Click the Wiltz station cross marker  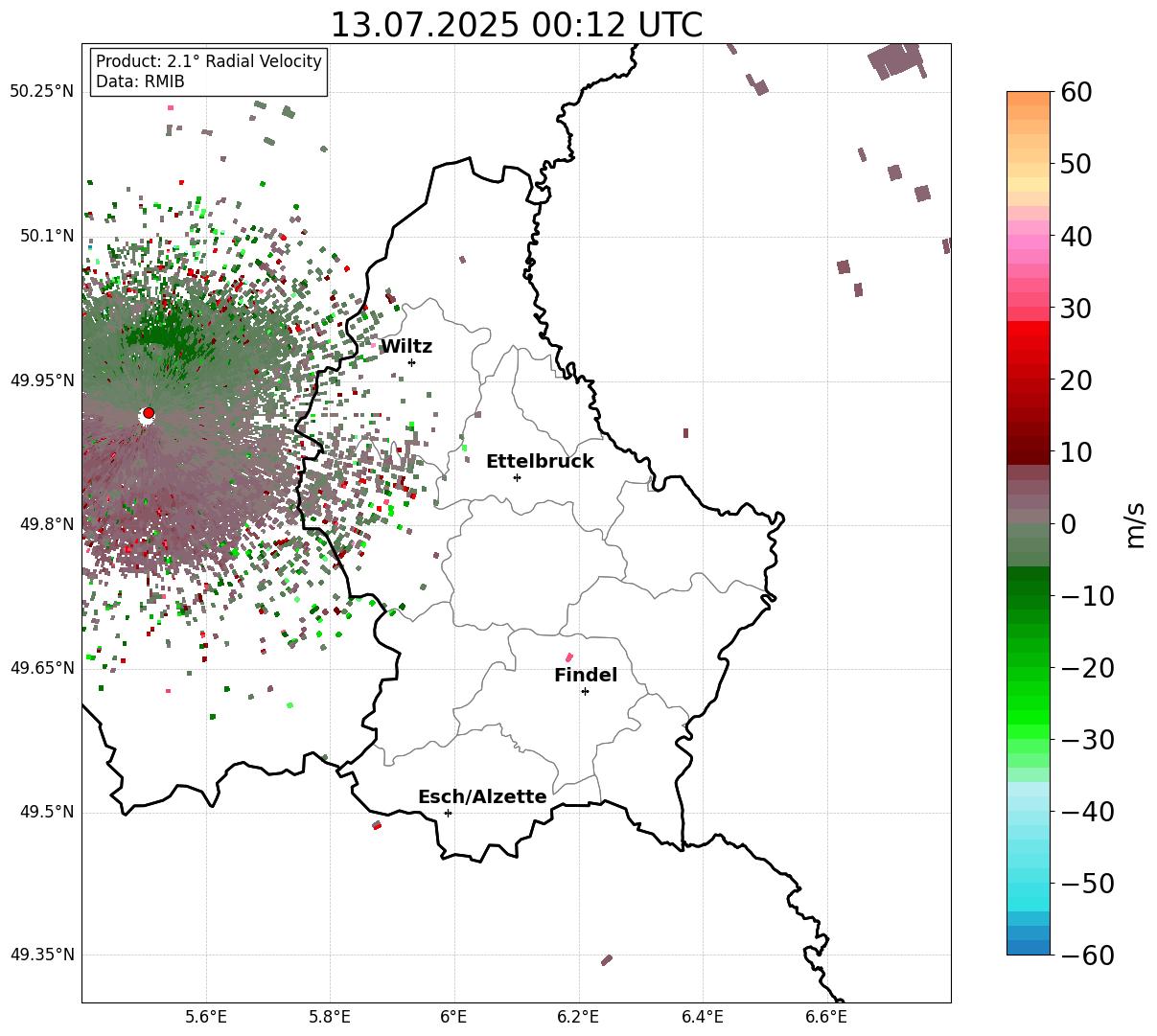coord(411,362)
